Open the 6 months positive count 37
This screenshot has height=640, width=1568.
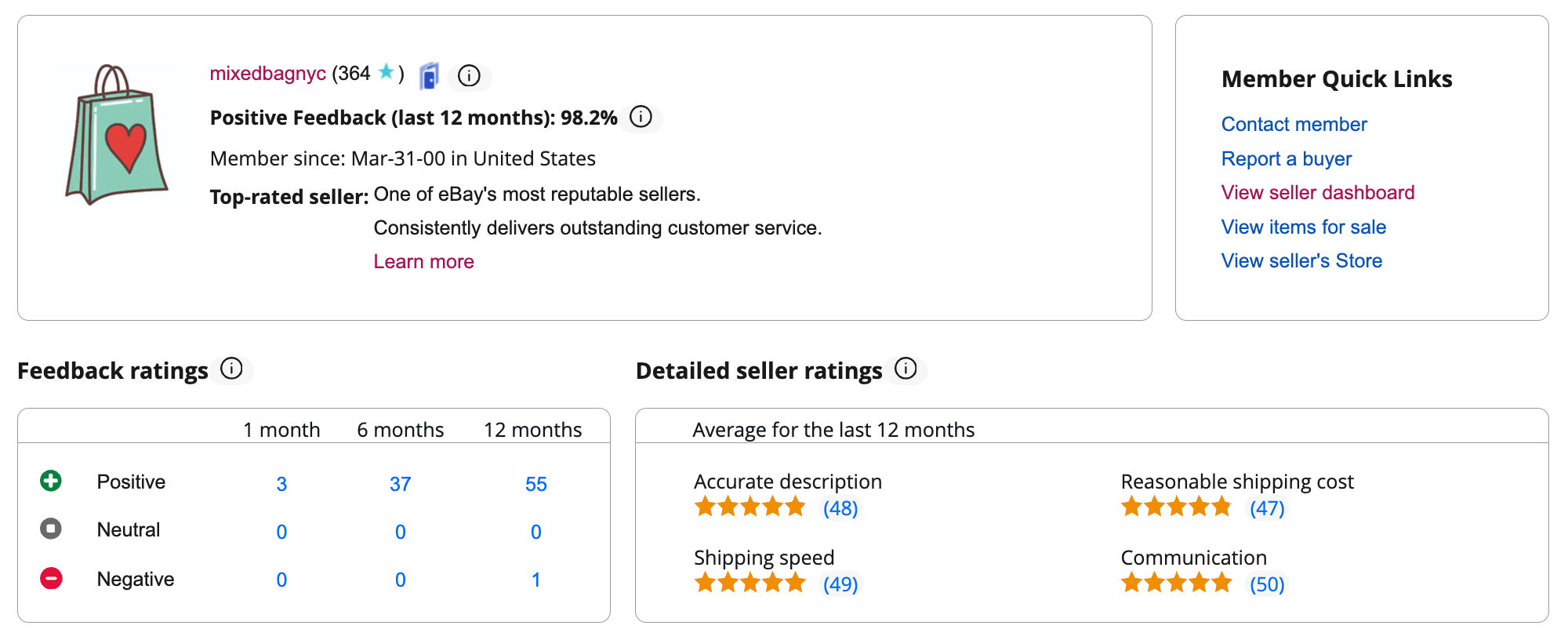pyautogui.click(x=400, y=485)
